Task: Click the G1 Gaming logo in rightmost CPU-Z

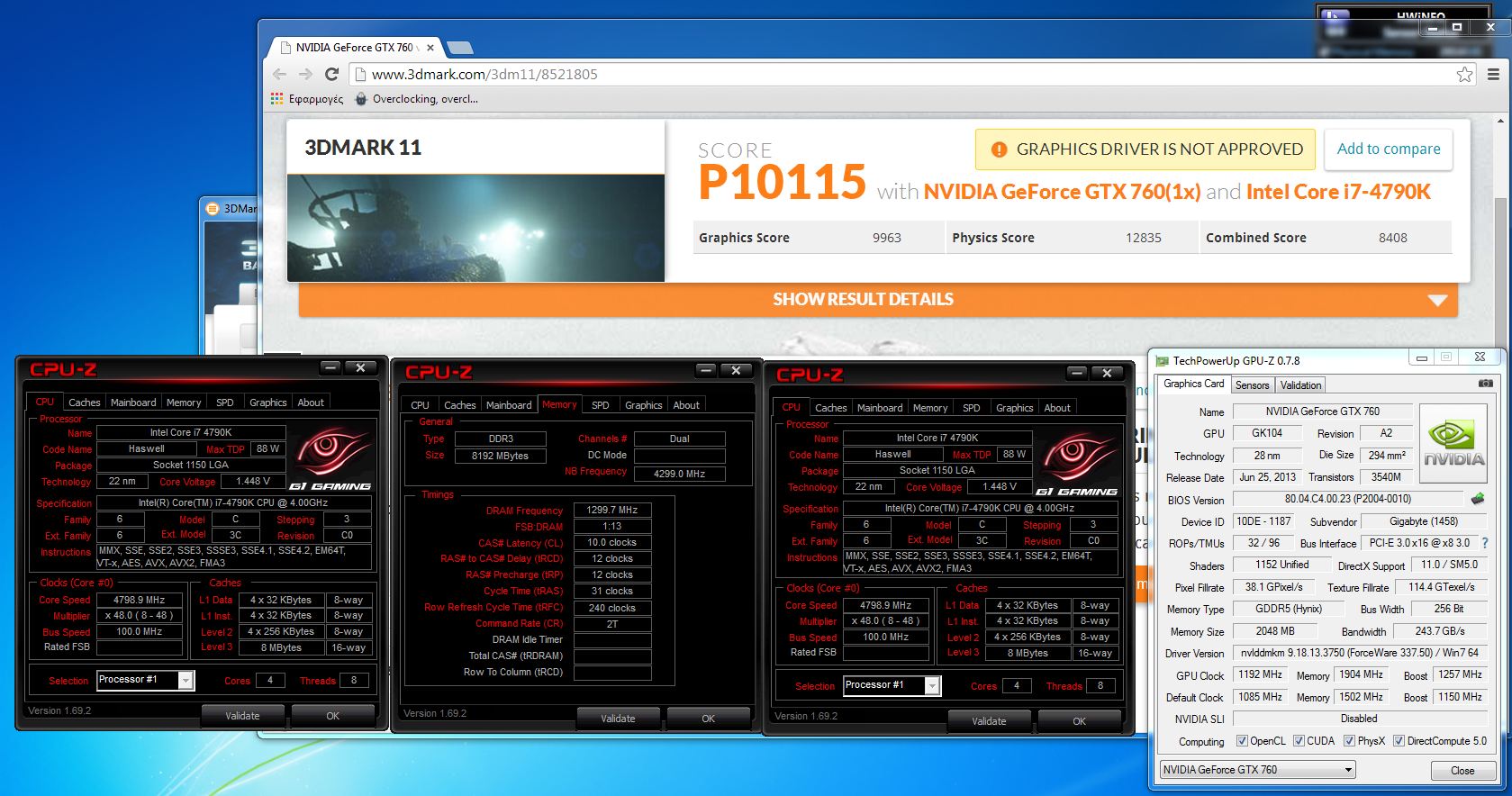Action: coord(1078,464)
